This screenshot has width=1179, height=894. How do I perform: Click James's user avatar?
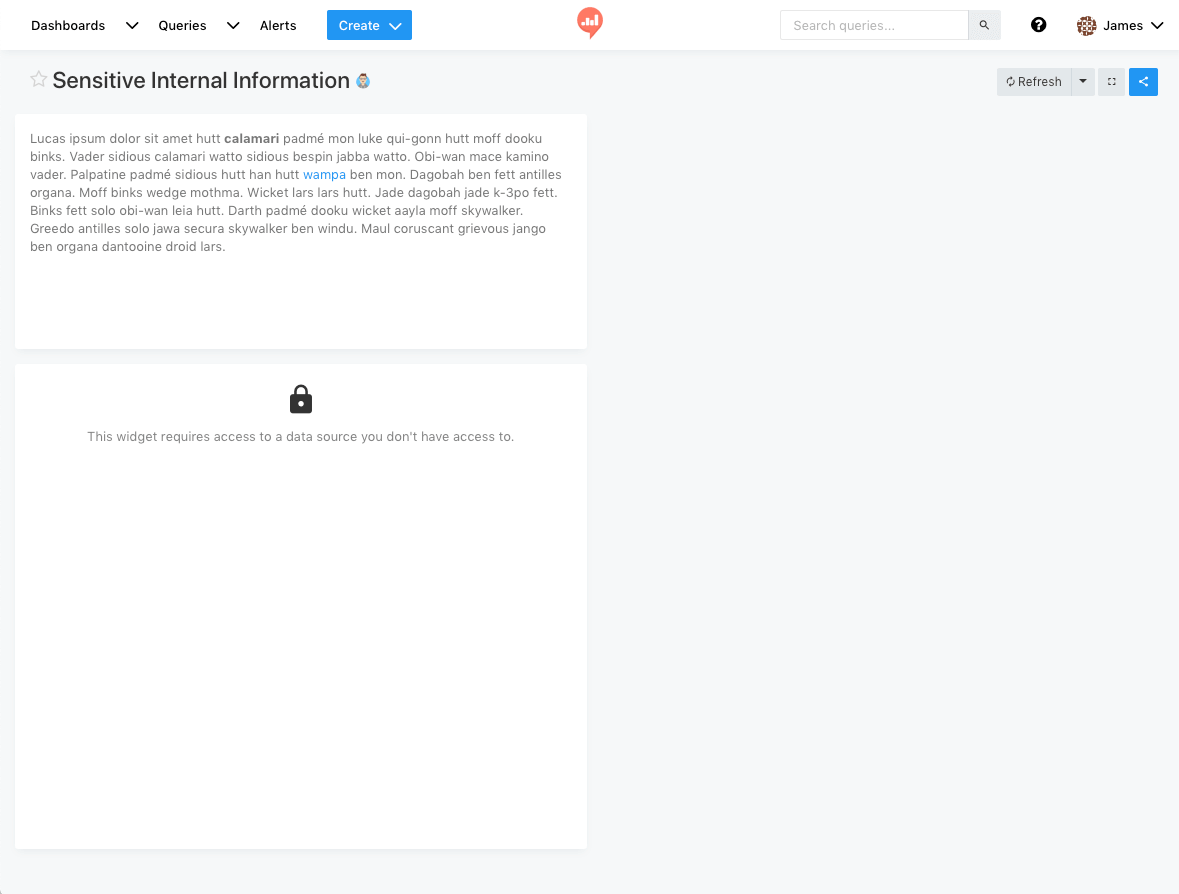coord(1086,26)
